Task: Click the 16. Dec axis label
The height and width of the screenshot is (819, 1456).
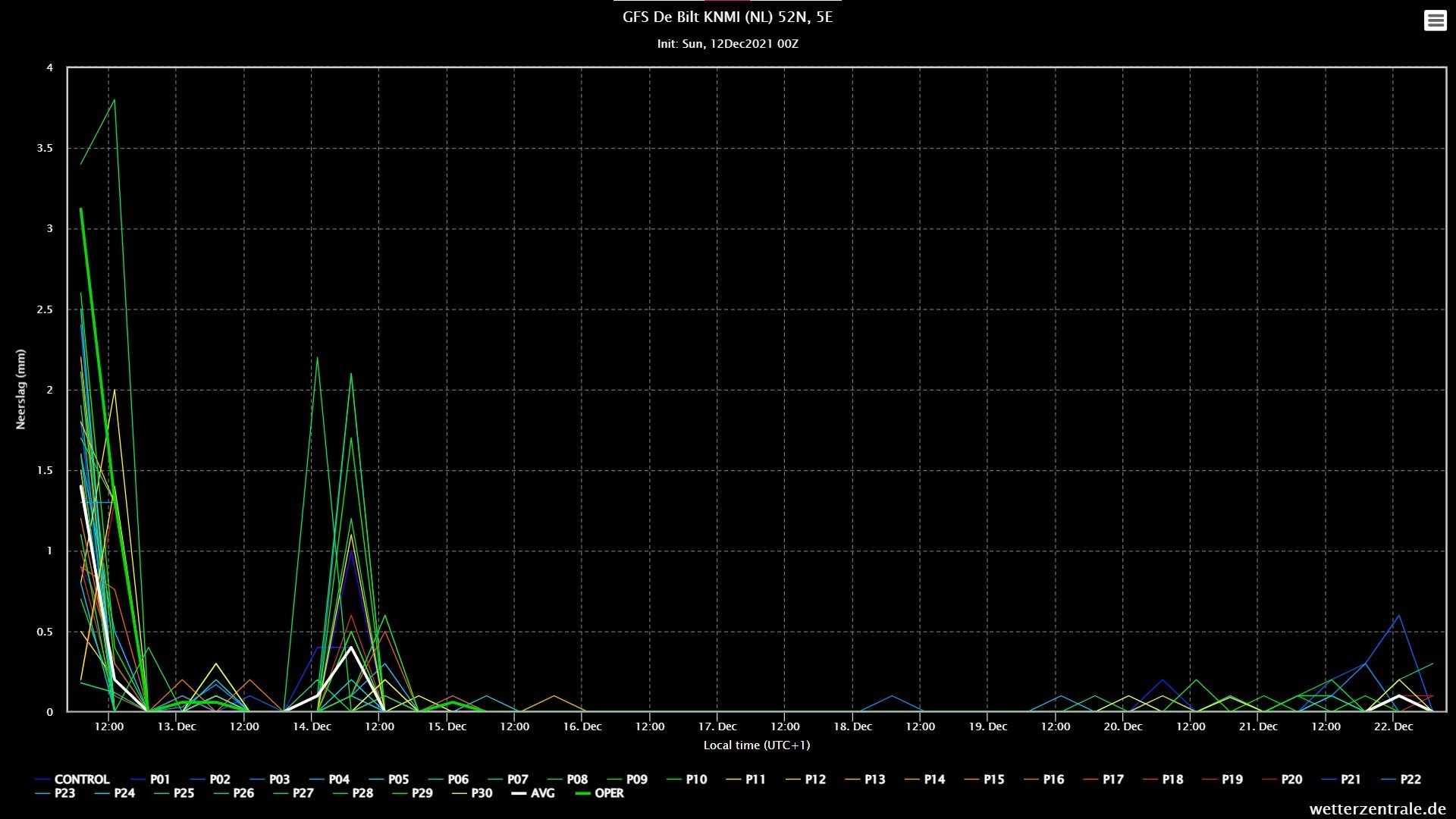Action: [x=582, y=726]
